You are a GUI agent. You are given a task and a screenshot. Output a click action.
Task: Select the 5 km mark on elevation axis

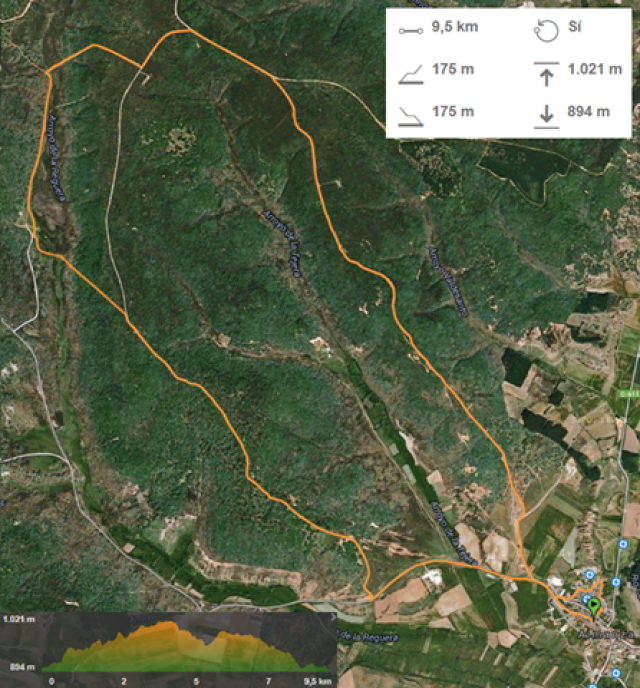(196, 681)
